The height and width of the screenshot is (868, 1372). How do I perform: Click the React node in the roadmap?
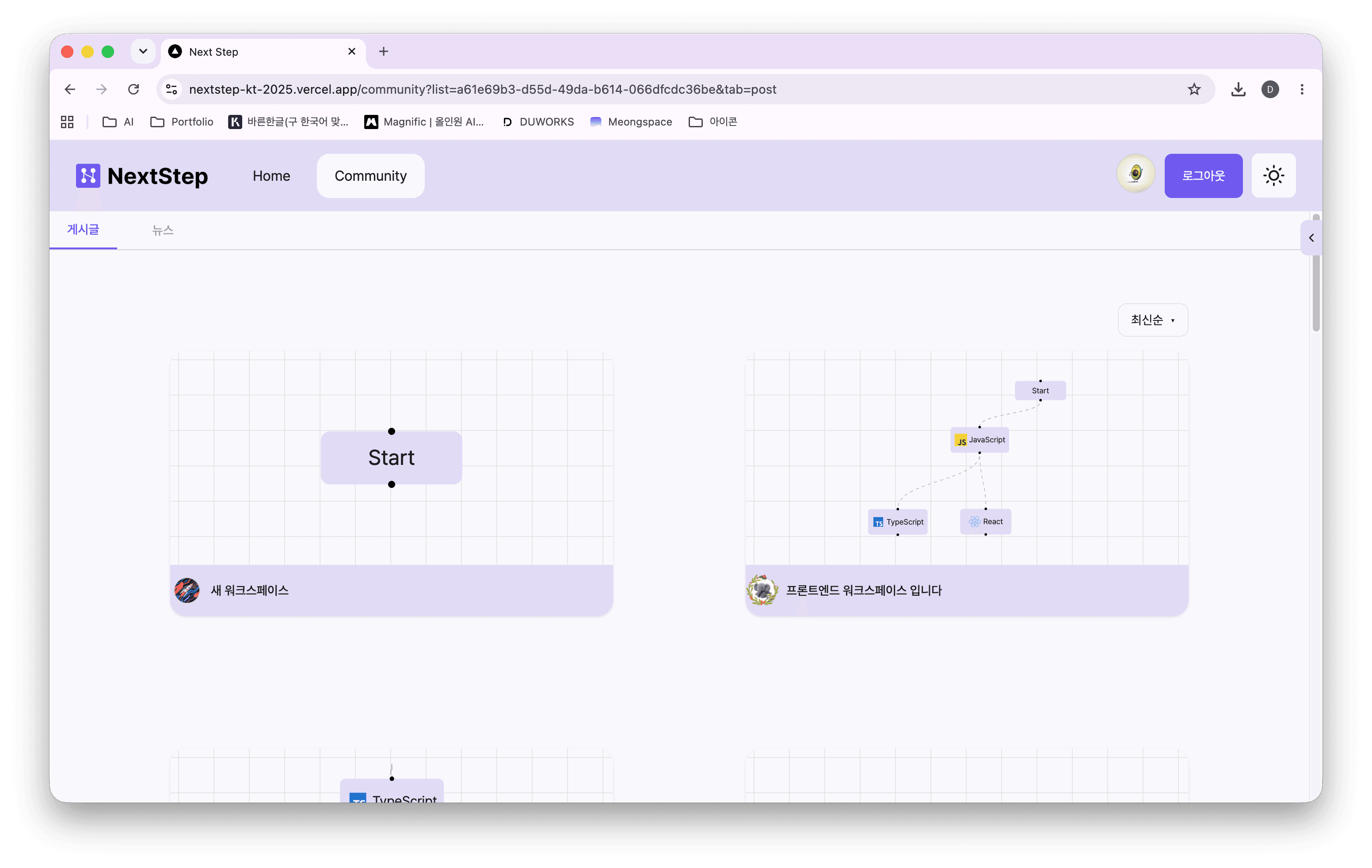[x=986, y=522]
